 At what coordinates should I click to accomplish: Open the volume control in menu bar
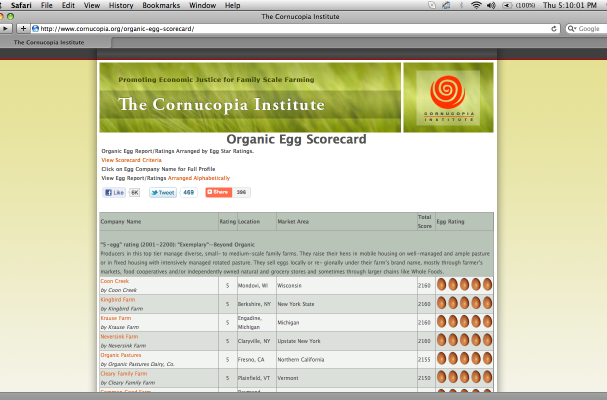point(491,5)
